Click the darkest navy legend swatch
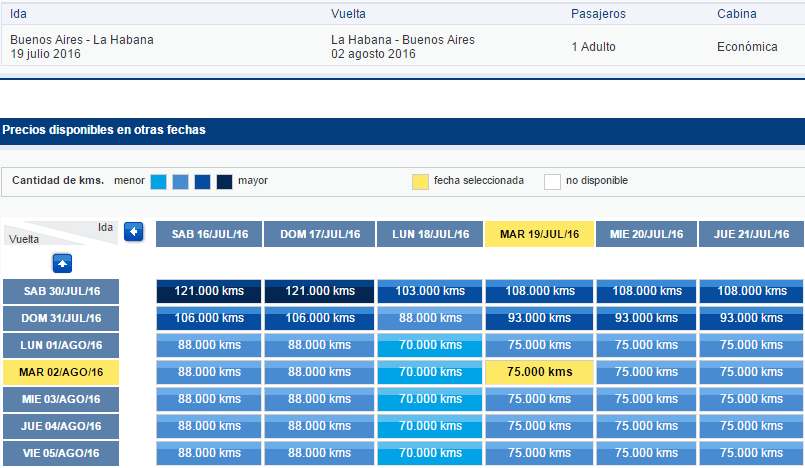Image resolution: width=805 pixels, height=468 pixels. pyautogui.click(x=224, y=182)
